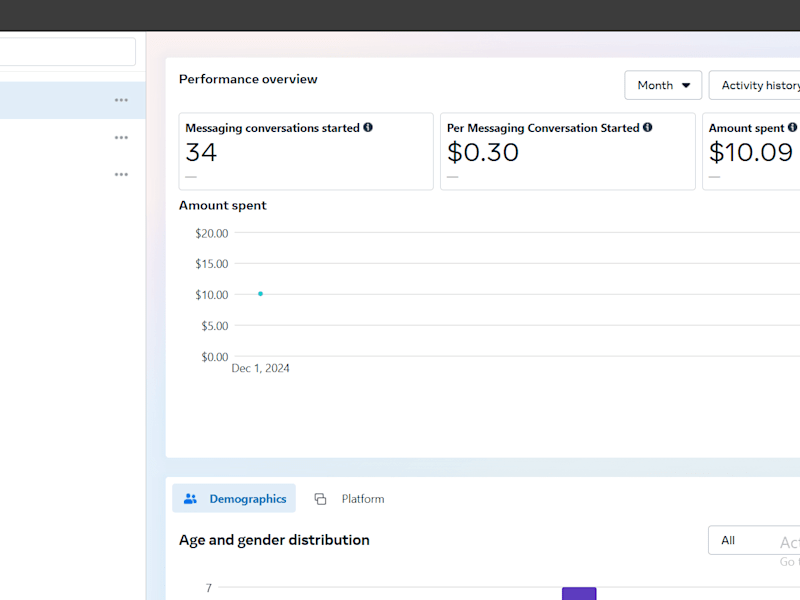Select the Messaging conversations started metric card

306,151
